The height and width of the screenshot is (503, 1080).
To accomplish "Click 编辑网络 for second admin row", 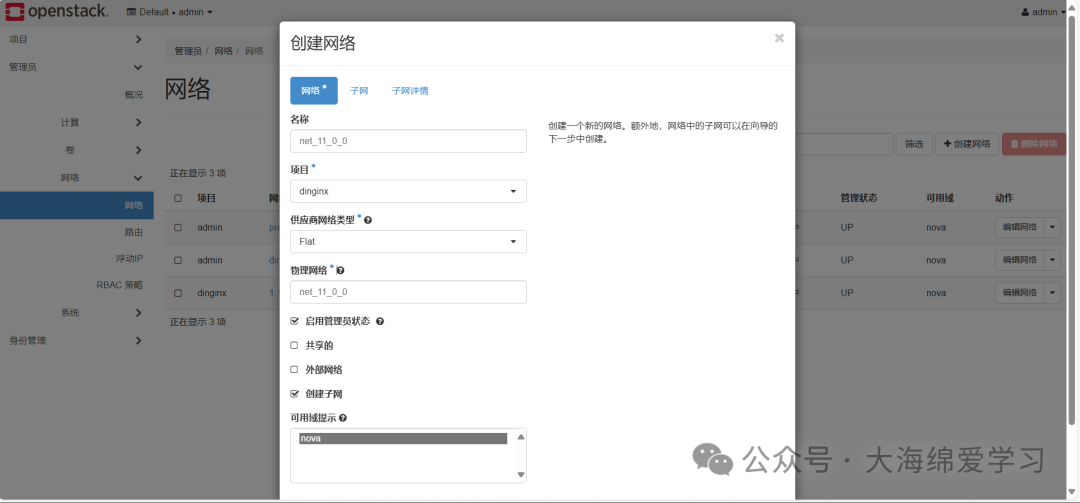I will click(1019, 260).
